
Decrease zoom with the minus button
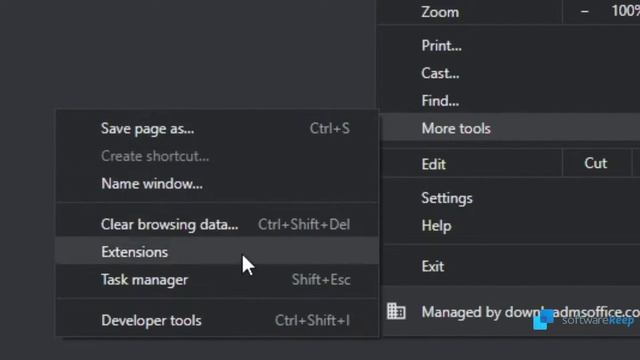[584, 11]
